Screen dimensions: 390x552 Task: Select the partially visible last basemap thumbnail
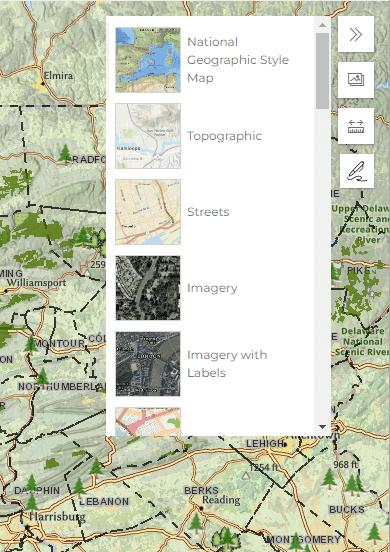point(148,422)
